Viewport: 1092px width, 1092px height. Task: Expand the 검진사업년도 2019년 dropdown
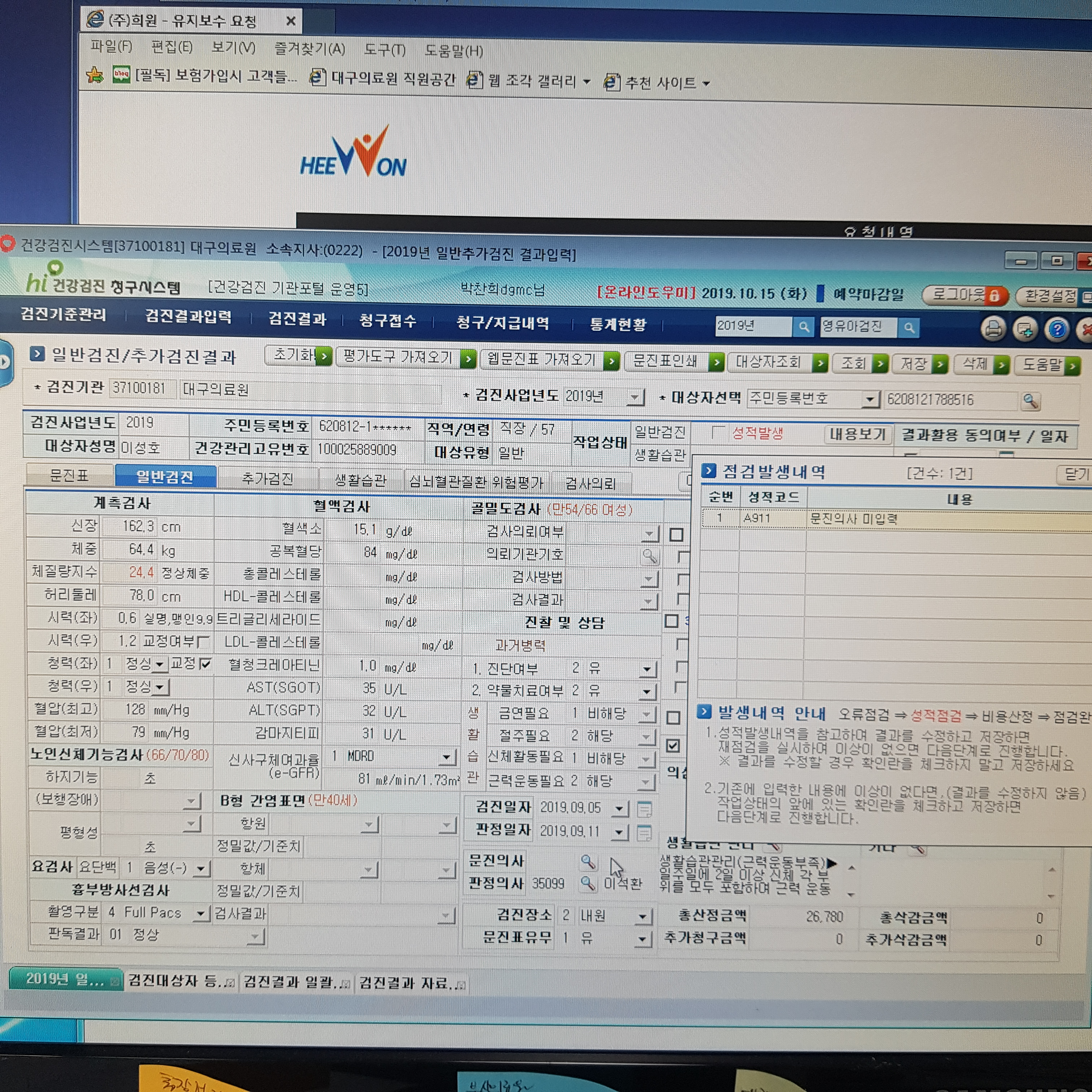[x=635, y=397]
